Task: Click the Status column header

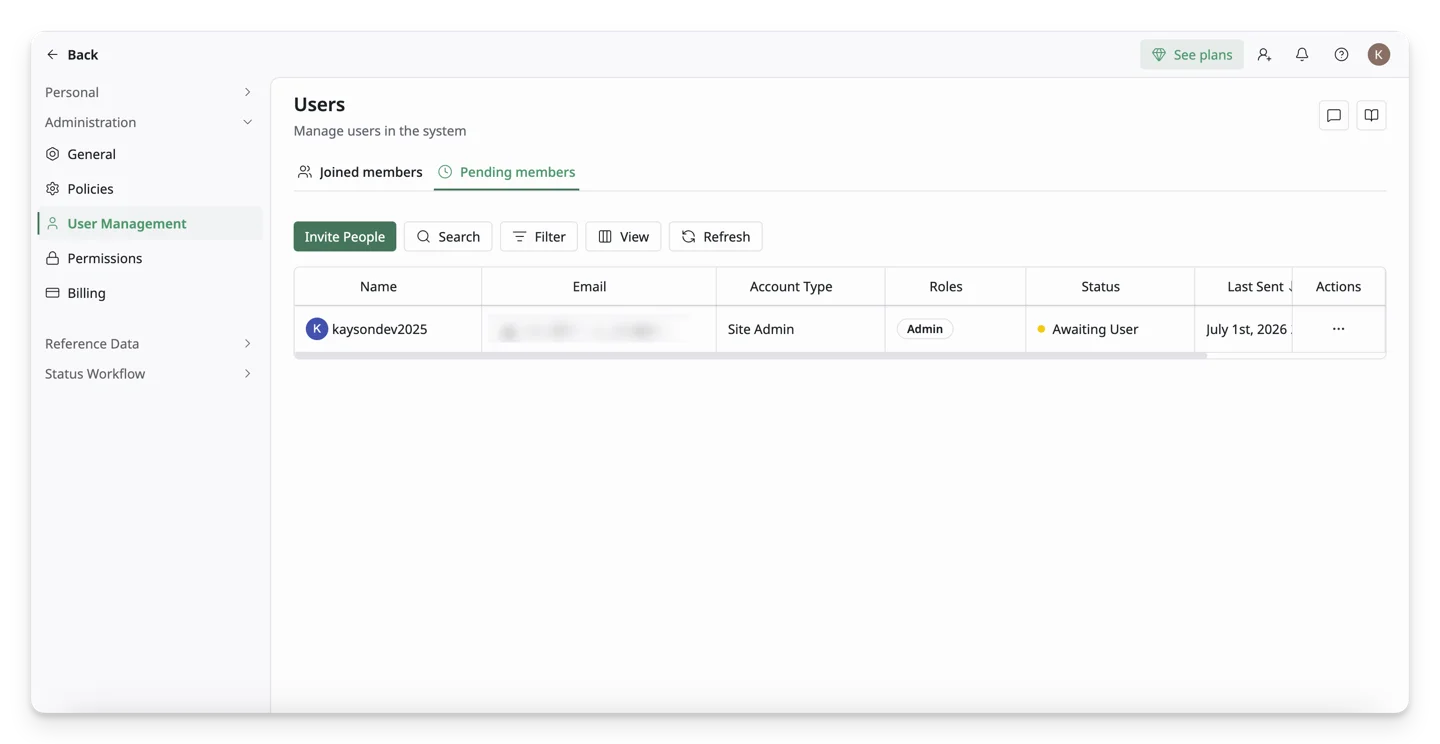Action: [x=1110, y=287]
